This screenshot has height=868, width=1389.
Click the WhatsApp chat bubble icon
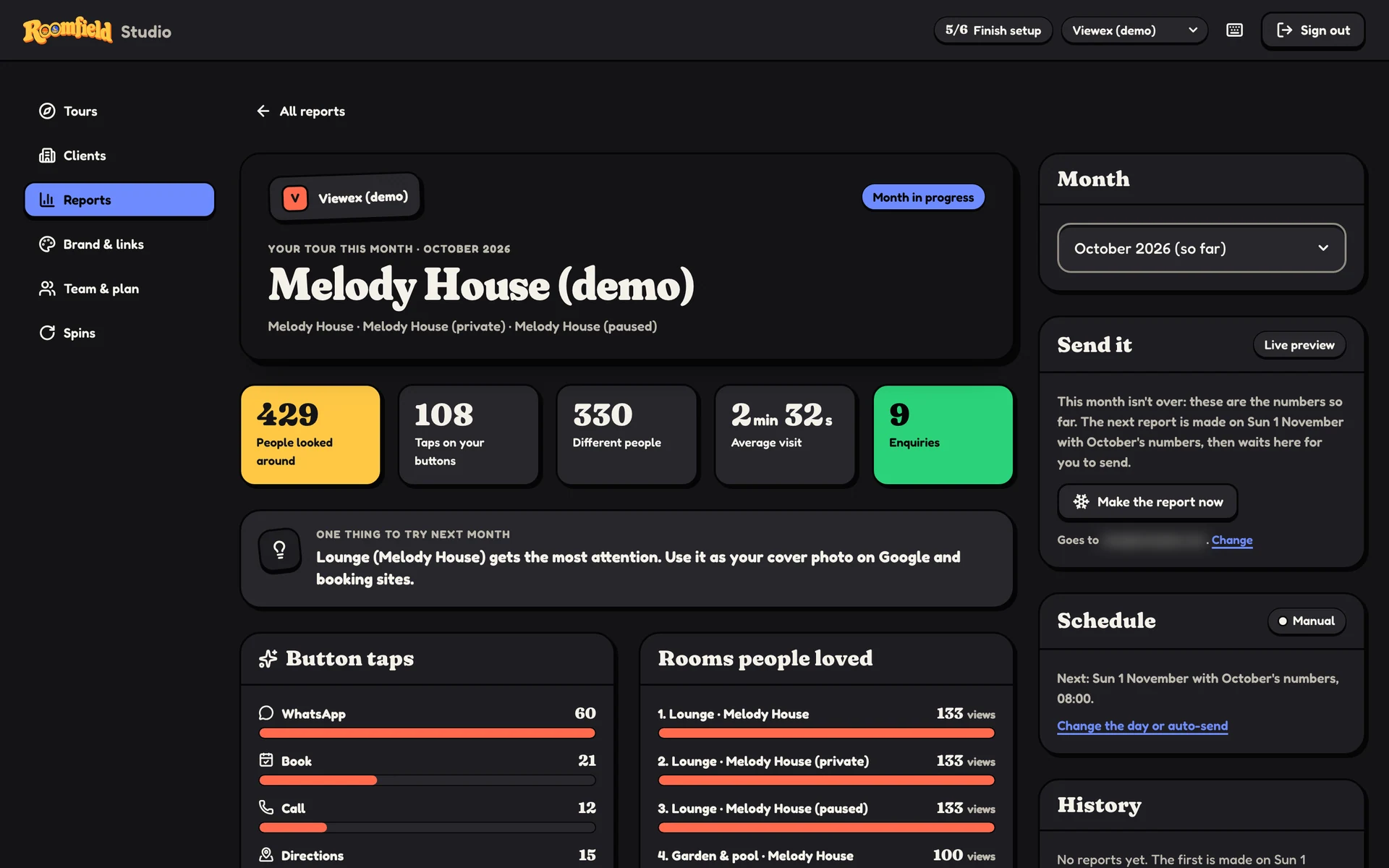click(266, 713)
